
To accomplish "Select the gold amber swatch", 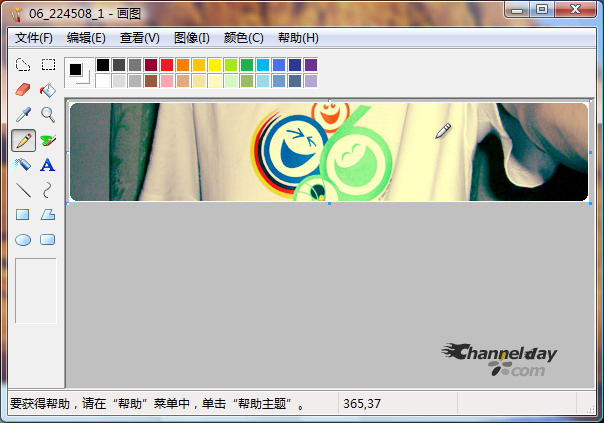I will tap(199, 65).
